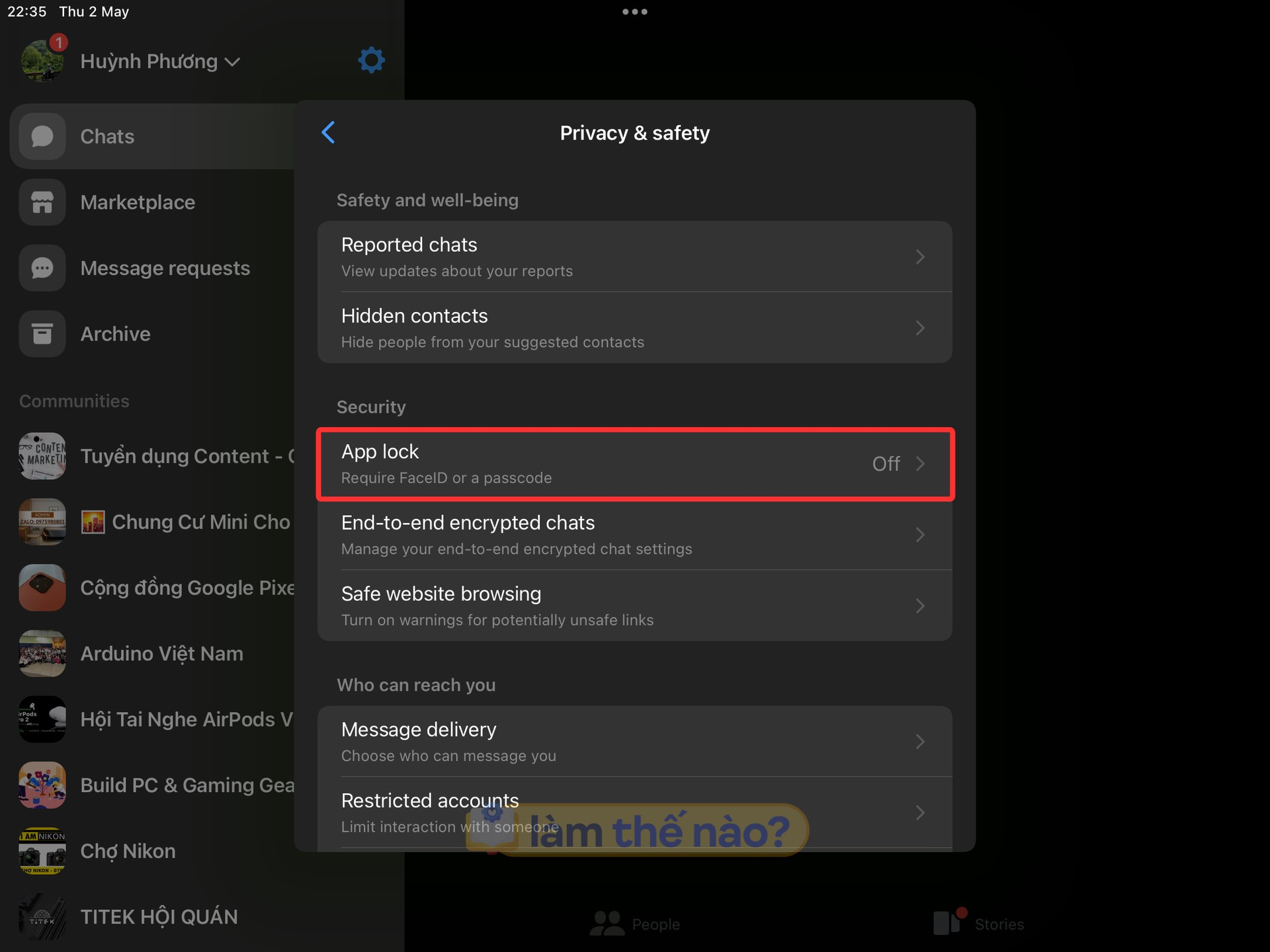Enable App lock for Messenger
1270x952 pixels.
[636, 463]
